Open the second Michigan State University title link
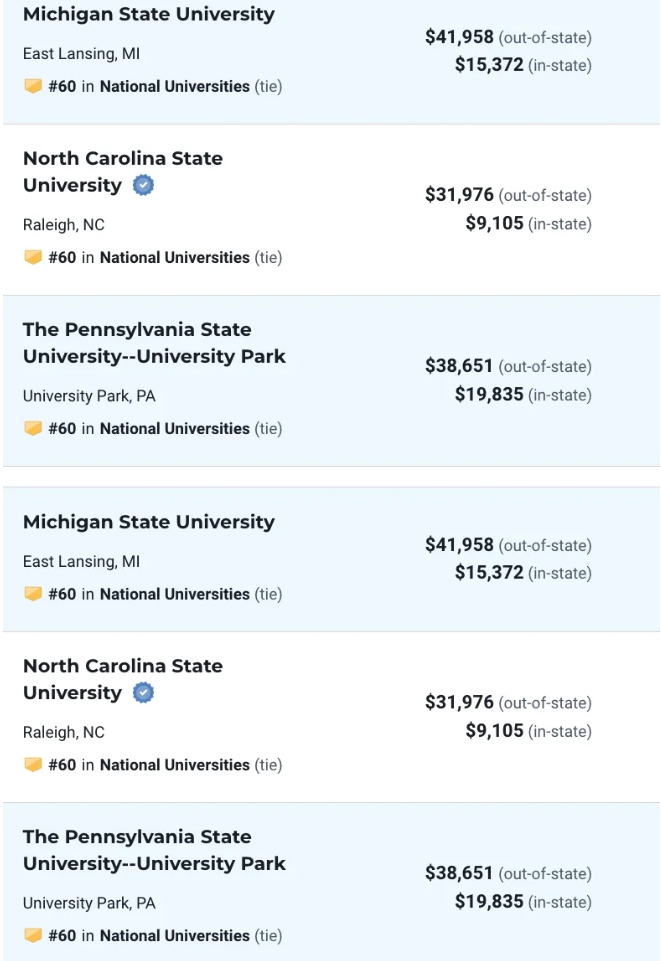The image size is (661, 961). coord(148,522)
